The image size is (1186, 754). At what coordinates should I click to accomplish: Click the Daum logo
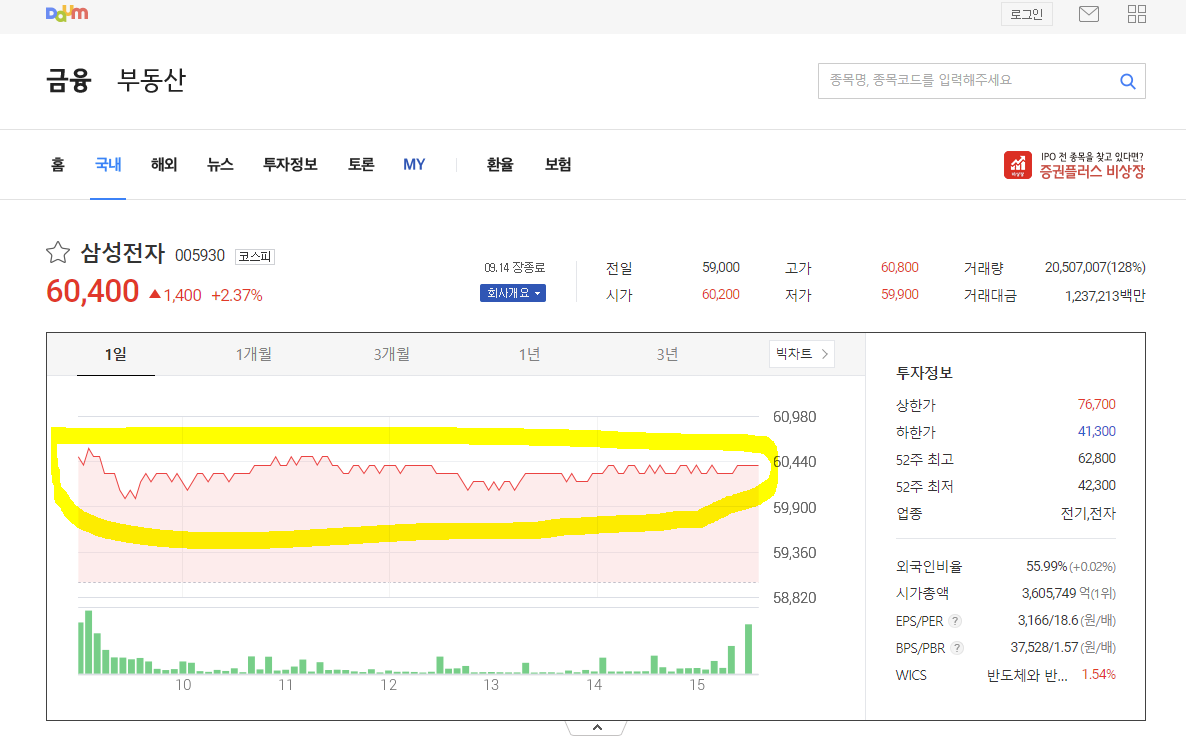click(67, 14)
